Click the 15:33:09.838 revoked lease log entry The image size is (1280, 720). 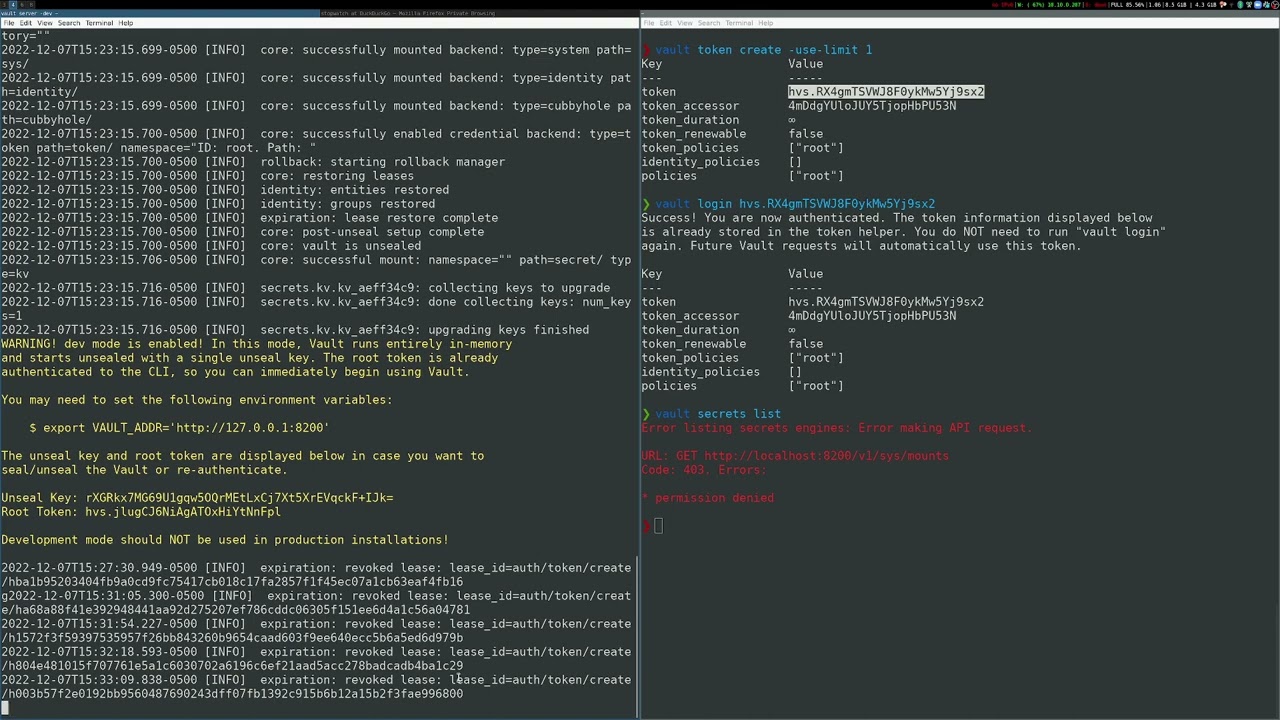point(316,687)
